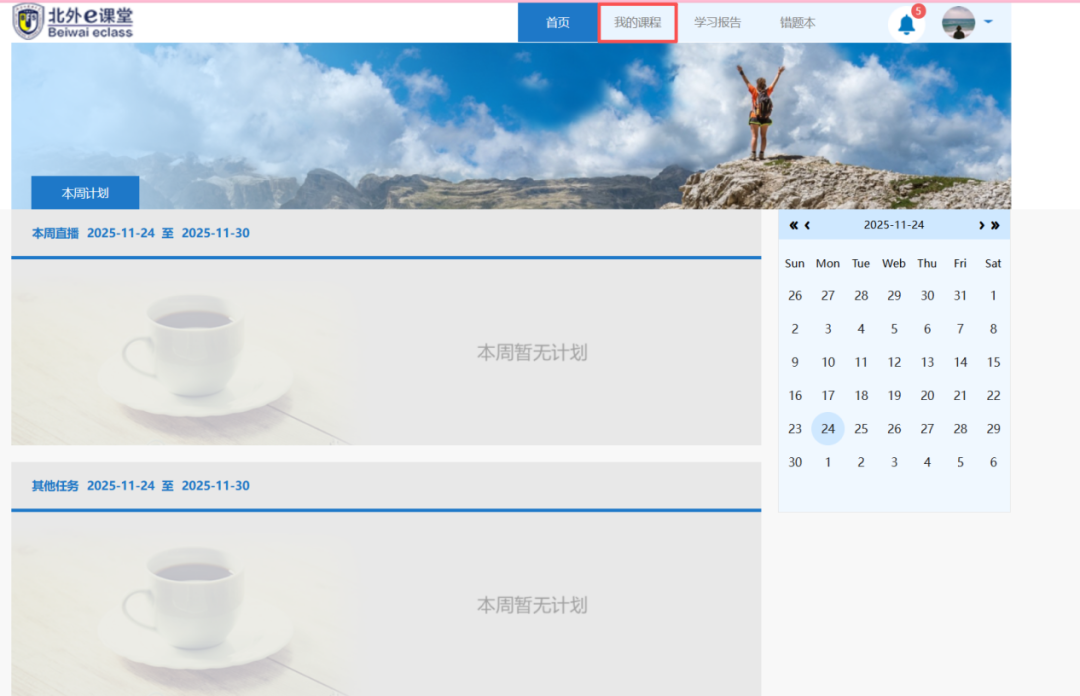Image resolution: width=1080 pixels, height=696 pixels.
Task: Jump calendar to previous year with double-left arrow
Action: pos(793,225)
